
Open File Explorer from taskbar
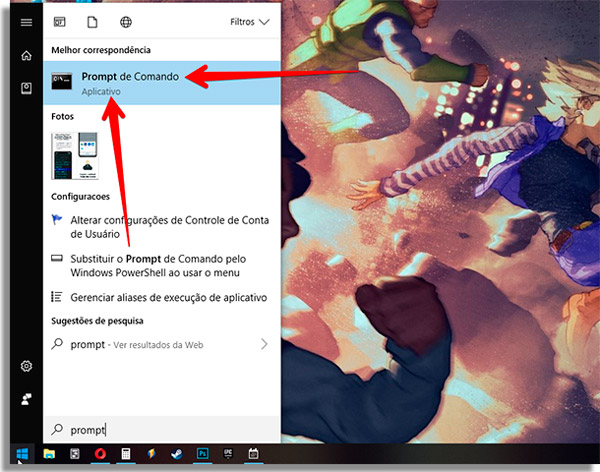49,454
